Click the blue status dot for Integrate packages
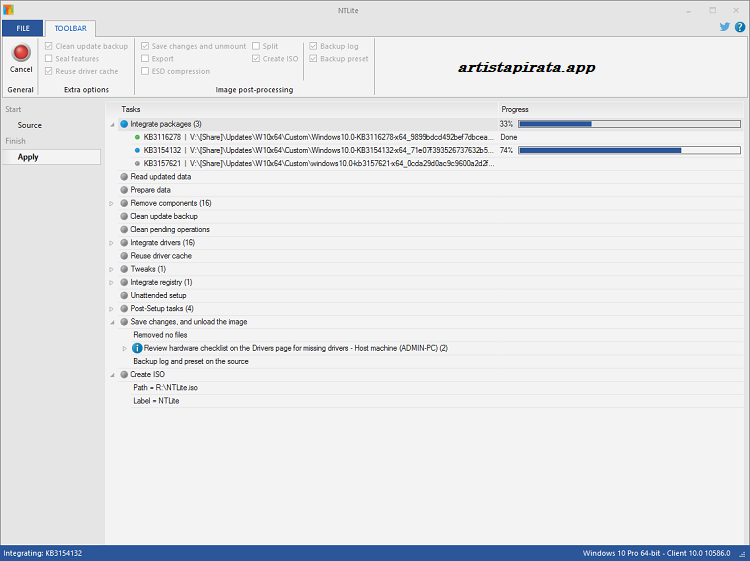750x561 pixels. click(x=124, y=124)
